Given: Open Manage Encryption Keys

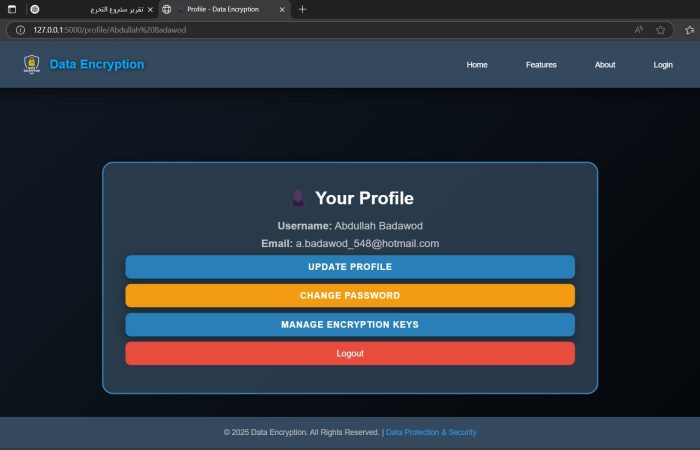Looking at the screenshot, I should click(x=350, y=325).
